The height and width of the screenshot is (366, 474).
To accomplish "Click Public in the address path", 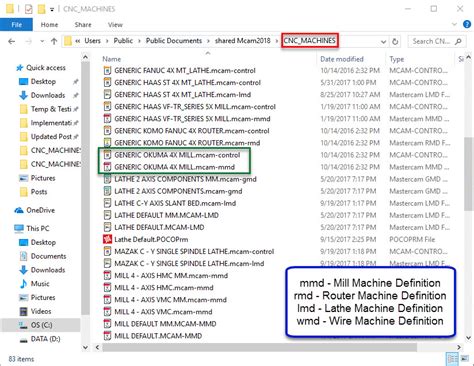I will (x=123, y=41).
